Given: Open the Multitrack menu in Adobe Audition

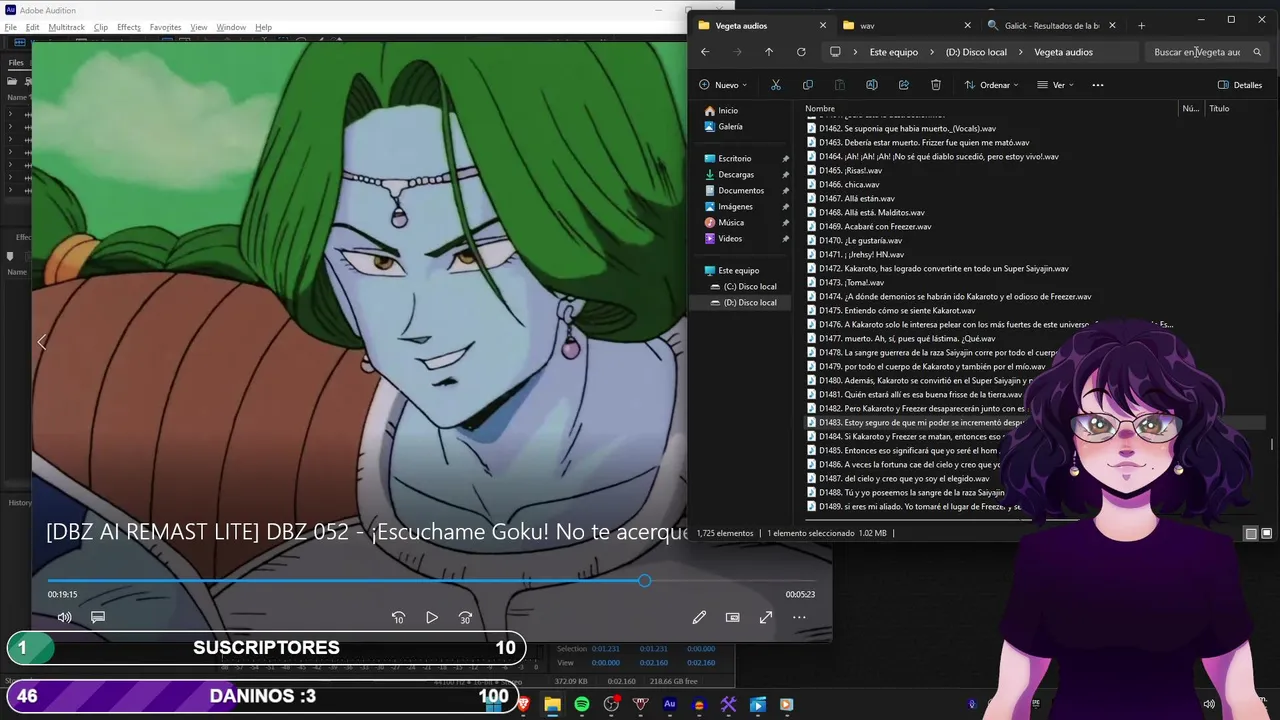Looking at the screenshot, I should [x=67, y=27].
